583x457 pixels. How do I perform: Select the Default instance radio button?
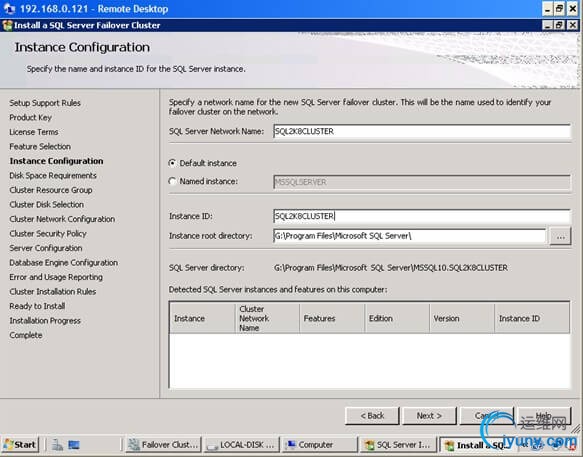pos(172,163)
